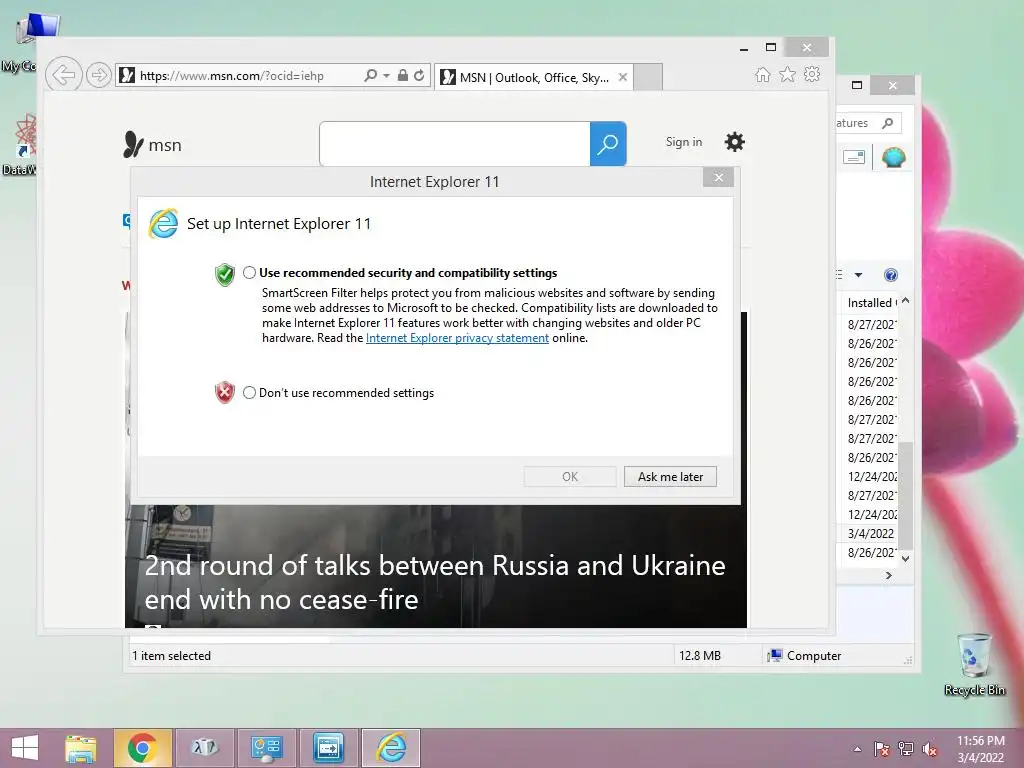Click inside the MSN search box

[455, 144]
